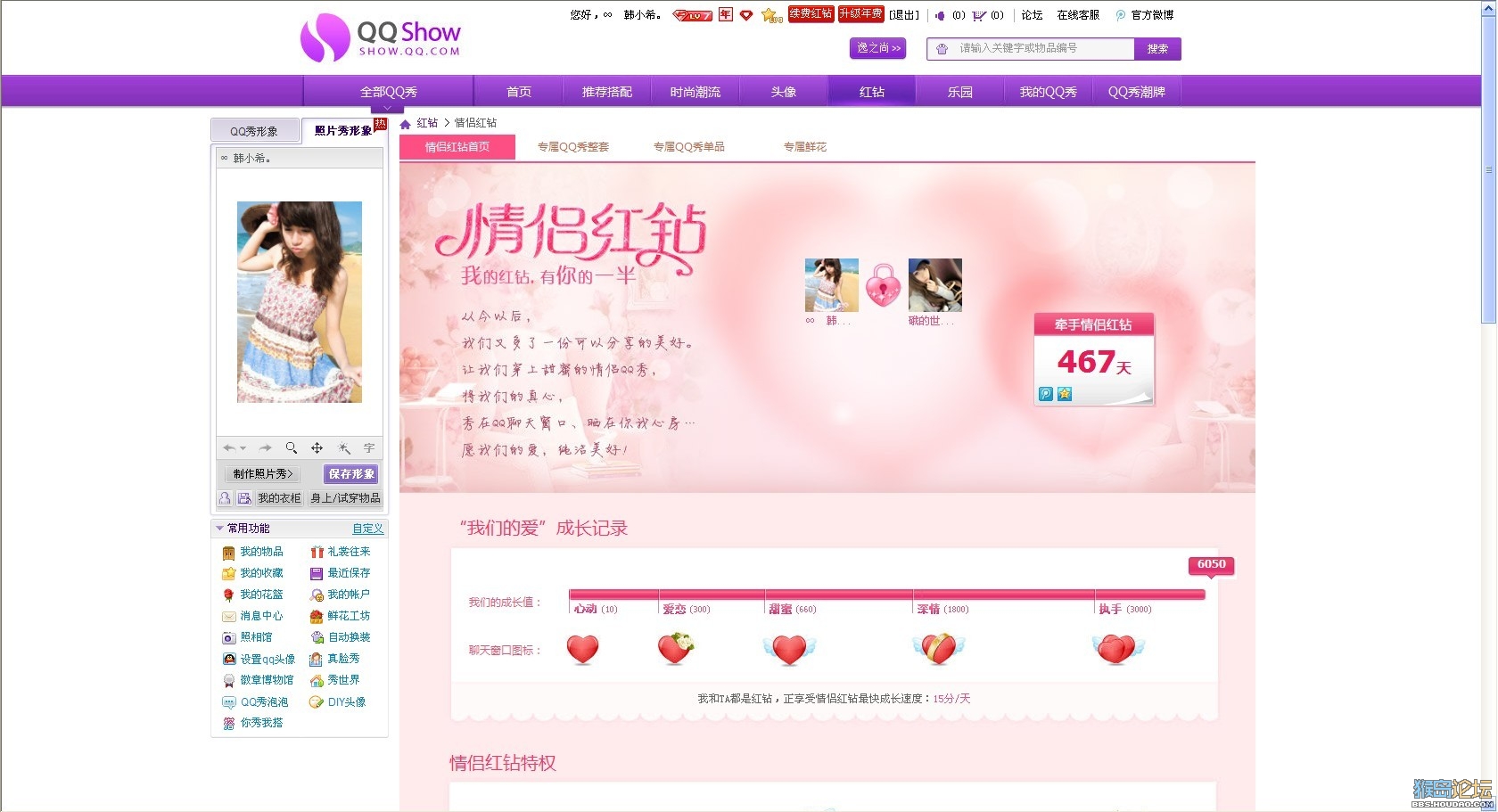Open 鲜花工坊 flower basket icon
This screenshot has width=1498, height=812.
coord(317,617)
